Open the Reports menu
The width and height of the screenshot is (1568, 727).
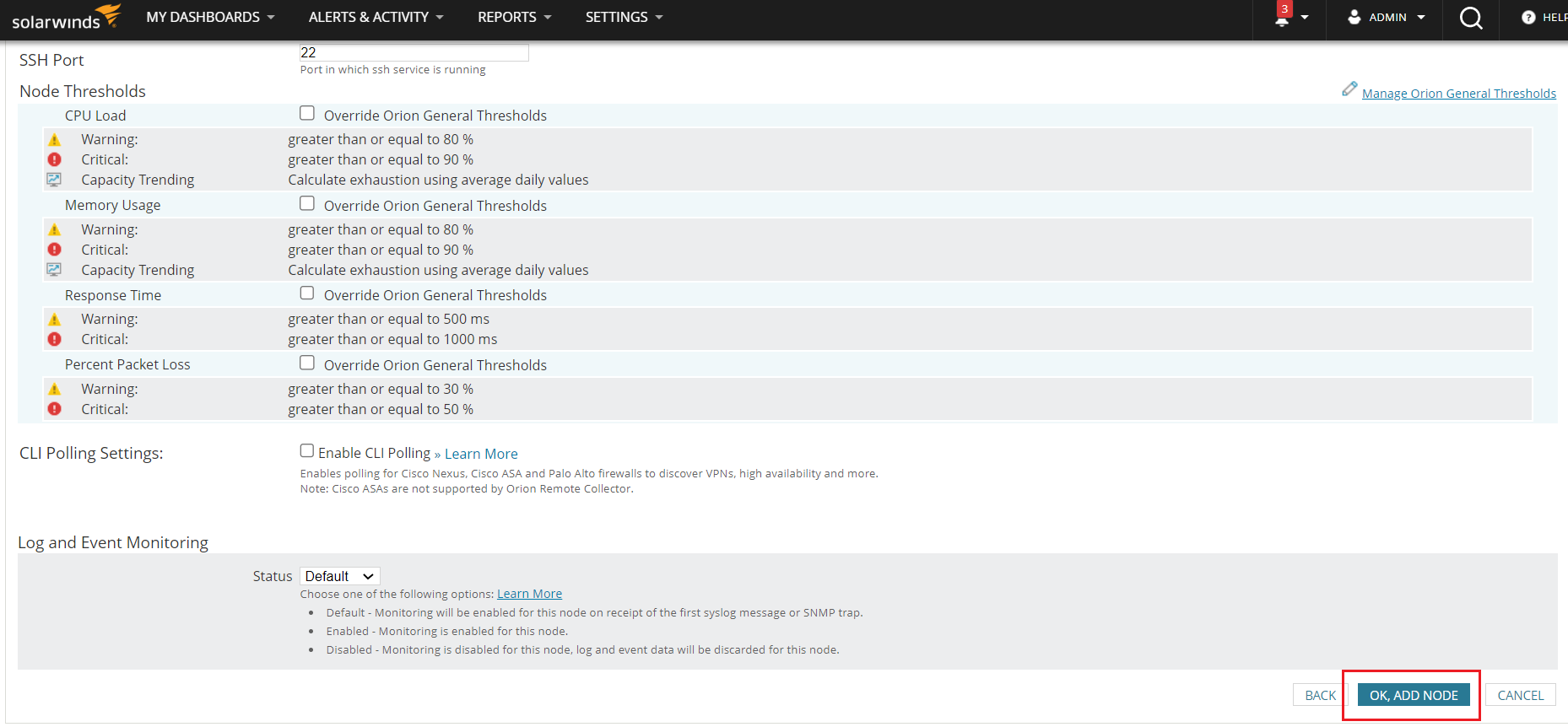[514, 17]
